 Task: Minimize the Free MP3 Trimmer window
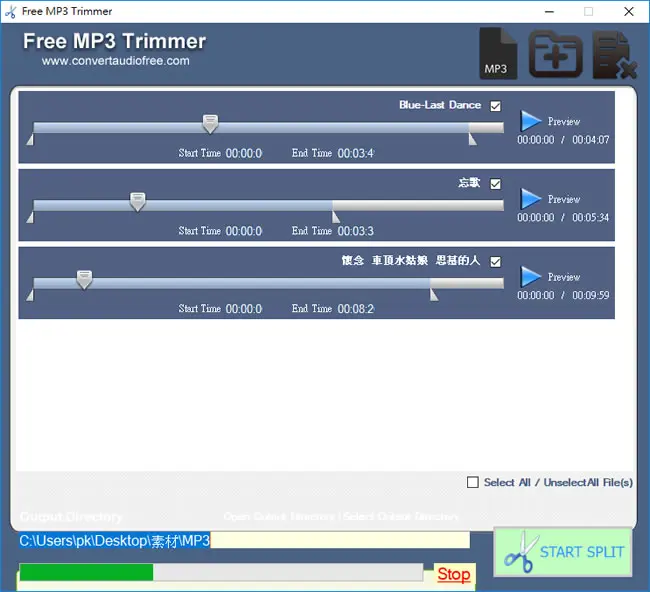point(549,12)
